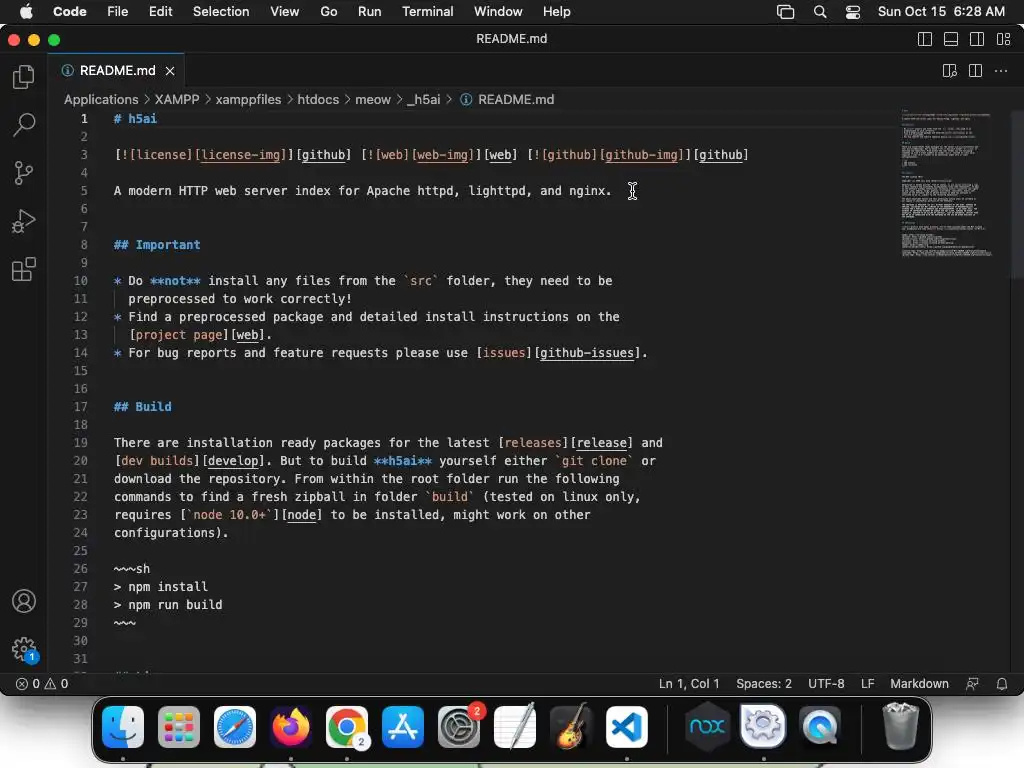Change encoding via UTF-8

pyautogui.click(x=826, y=684)
